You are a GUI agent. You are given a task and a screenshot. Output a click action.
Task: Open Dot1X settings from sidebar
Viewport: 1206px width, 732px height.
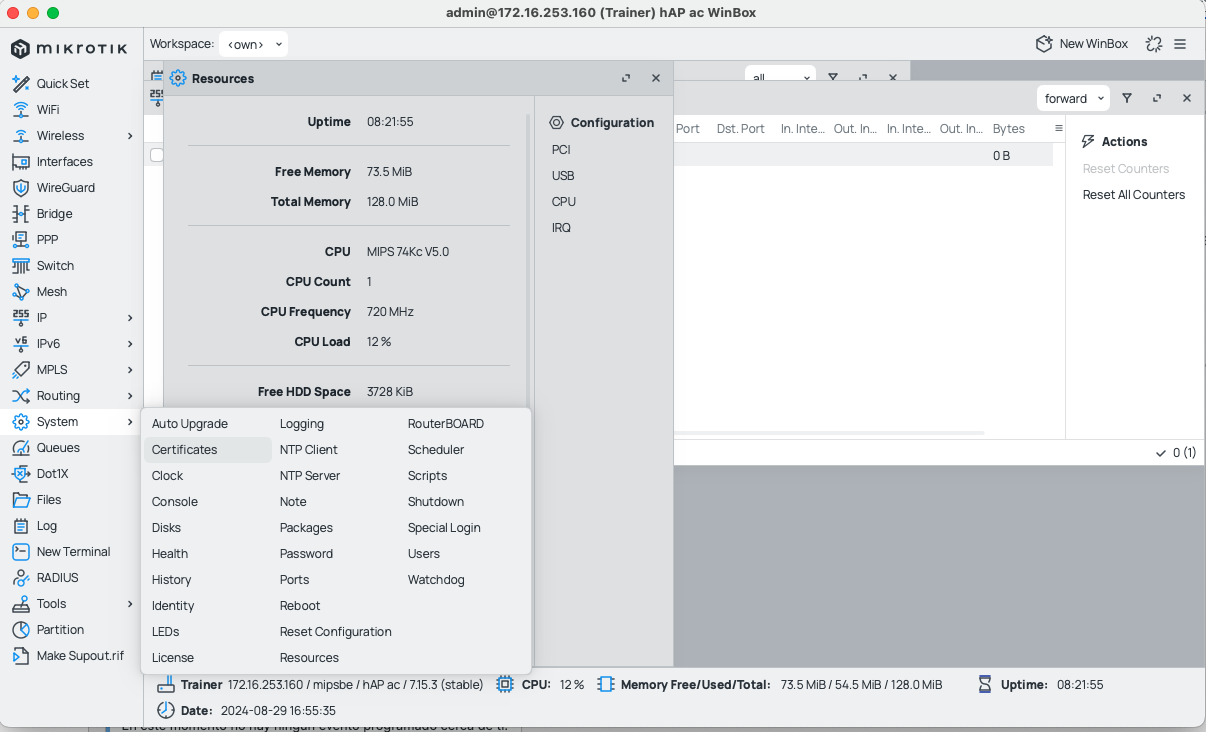(x=53, y=473)
